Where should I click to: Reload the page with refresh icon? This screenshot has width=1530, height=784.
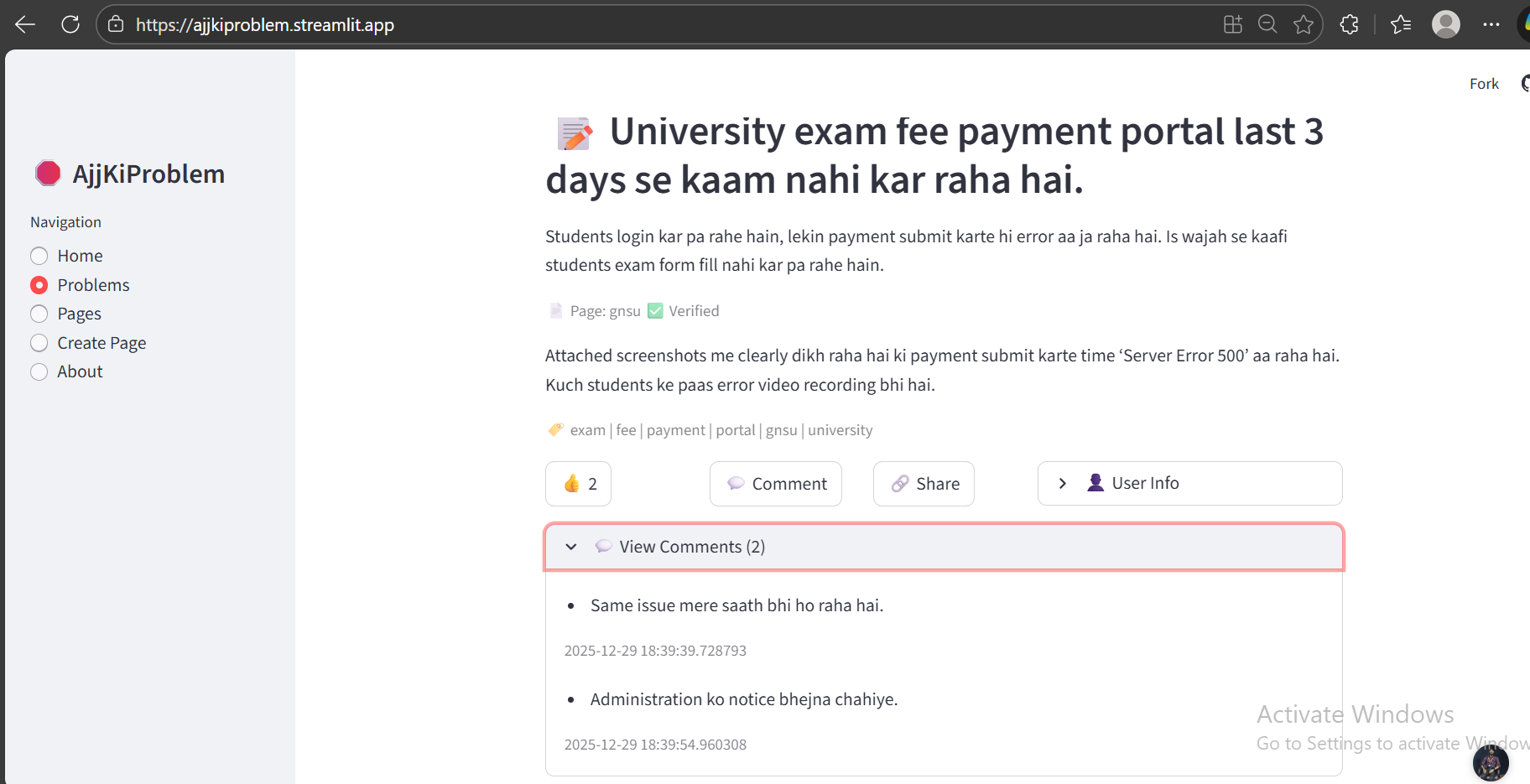(70, 24)
